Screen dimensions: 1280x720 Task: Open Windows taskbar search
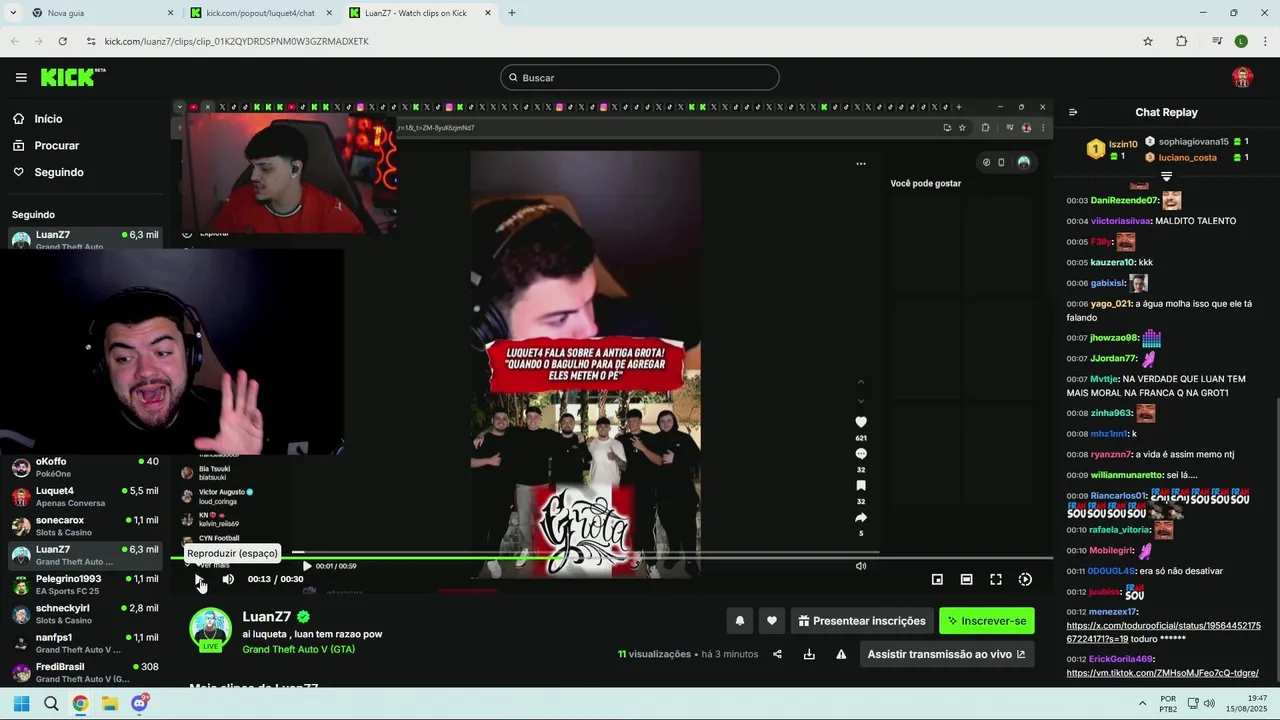click(x=51, y=704)
